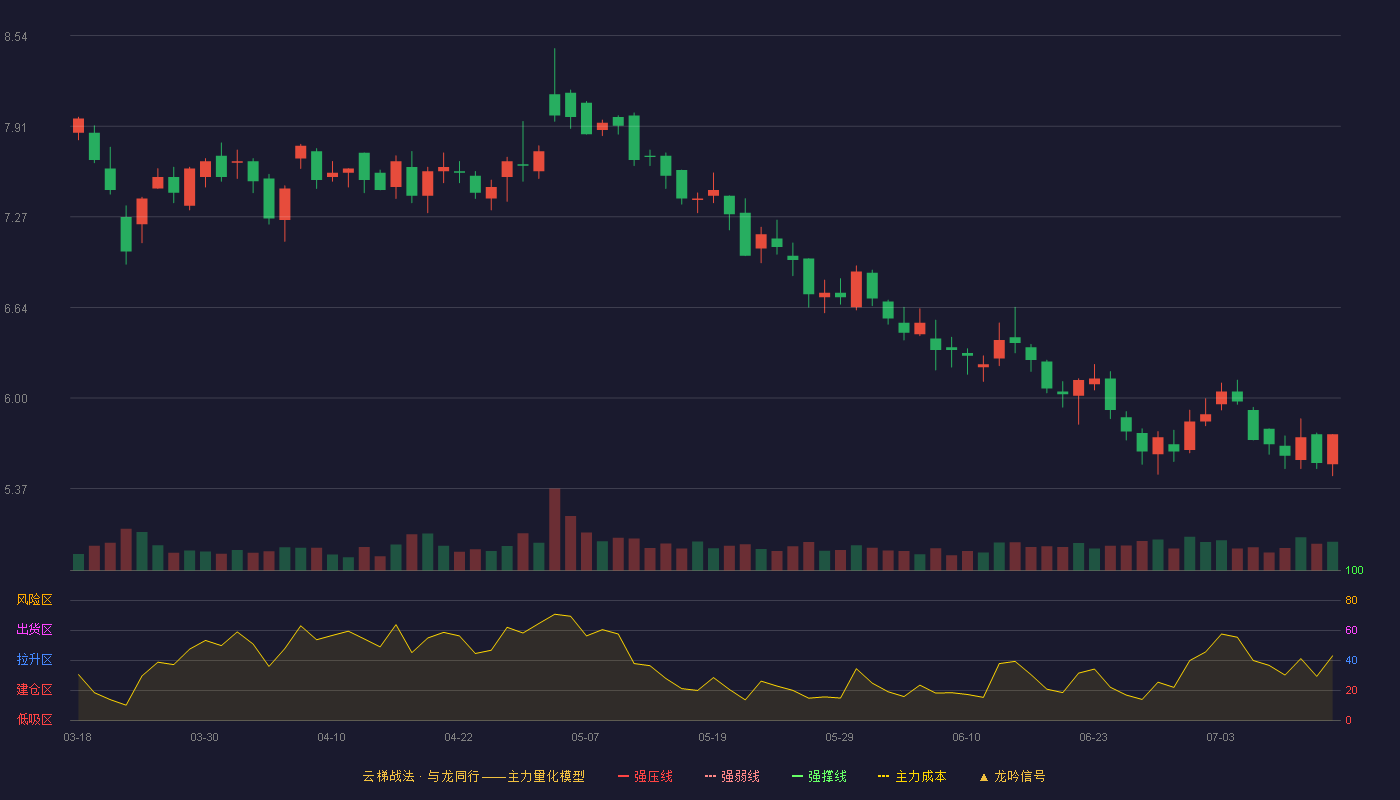Click the 04-10 date label
This screenshot has width=1400, height=800.
pos(331,737)
